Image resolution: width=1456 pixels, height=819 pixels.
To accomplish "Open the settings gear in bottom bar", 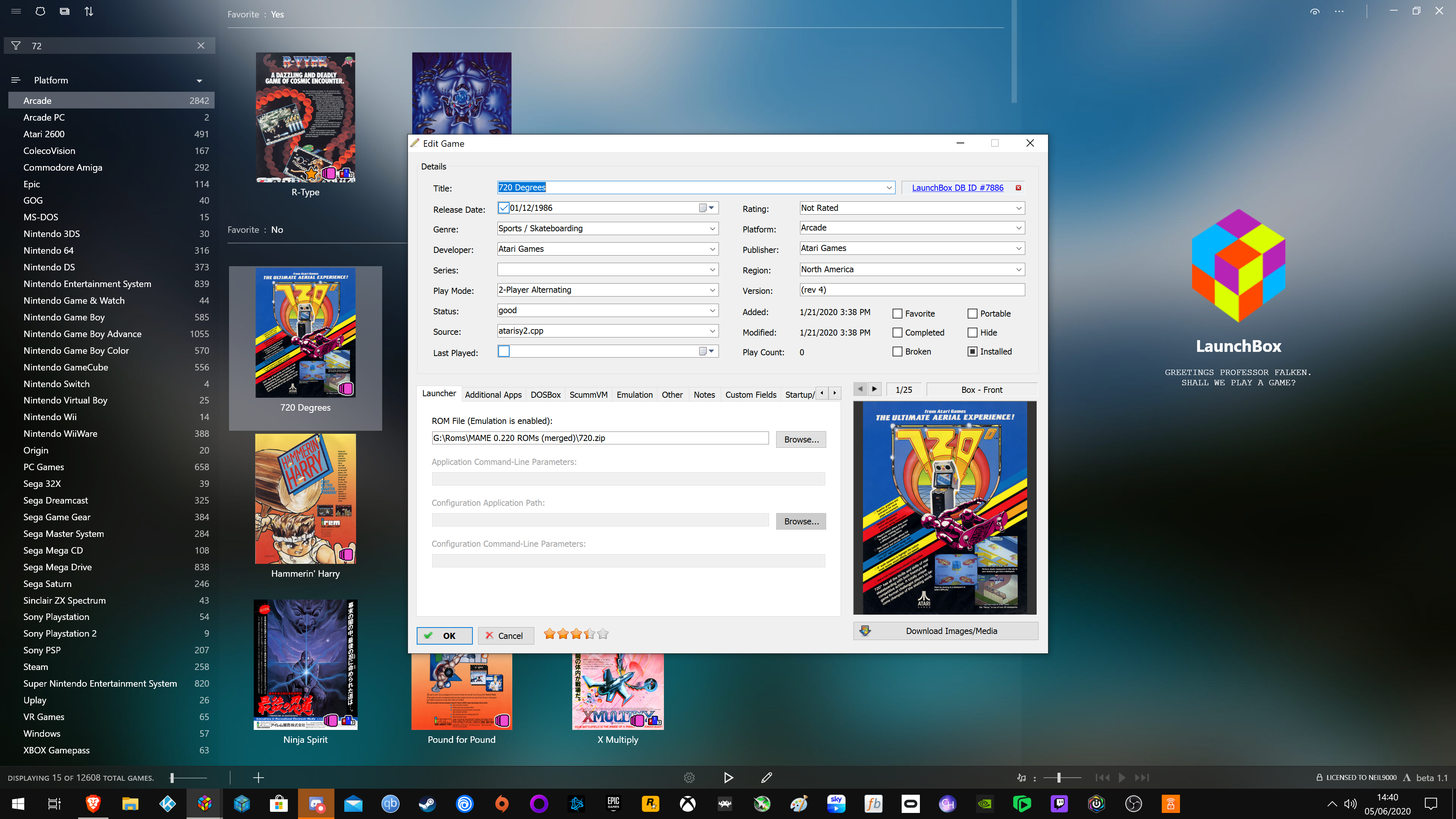I will [689, 778].
